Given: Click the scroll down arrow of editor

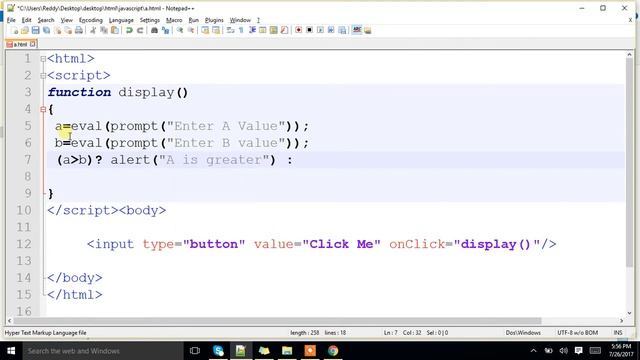Looking at the screenshot, I should pyautogui.click(x=629, y=313).
